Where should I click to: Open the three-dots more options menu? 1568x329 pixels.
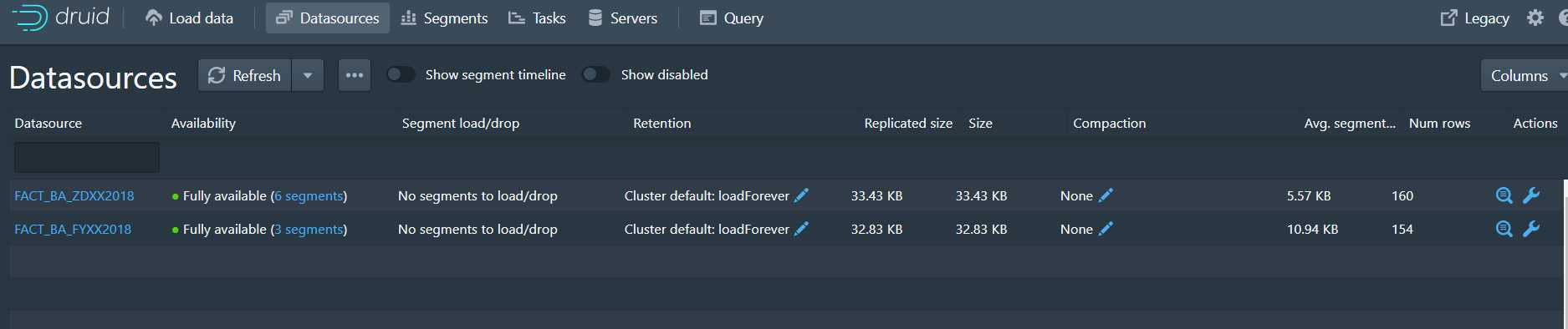coord(355,75)
